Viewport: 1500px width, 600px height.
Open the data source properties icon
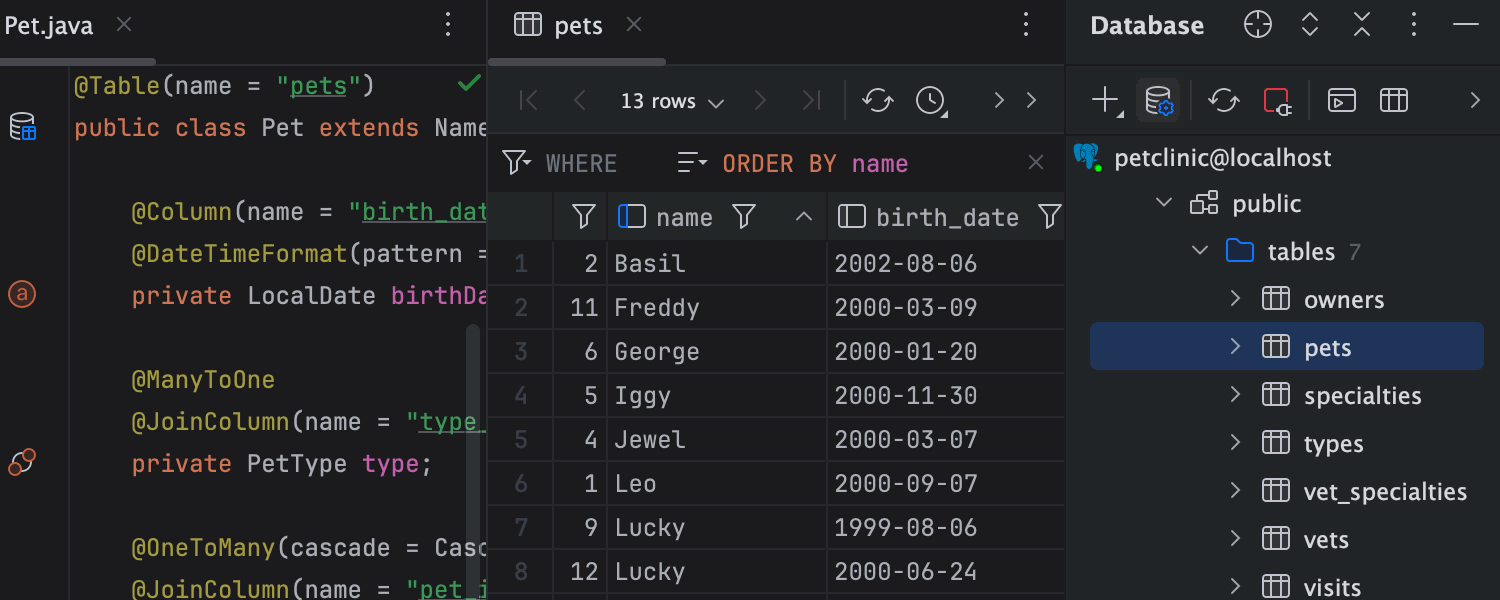pyautogui.click(x=1158, y=100)
